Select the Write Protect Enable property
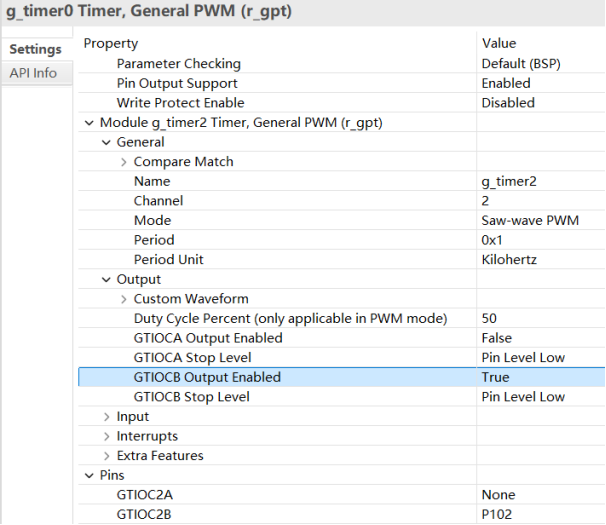Screen dimensions: 606x525 coord(180,103)
